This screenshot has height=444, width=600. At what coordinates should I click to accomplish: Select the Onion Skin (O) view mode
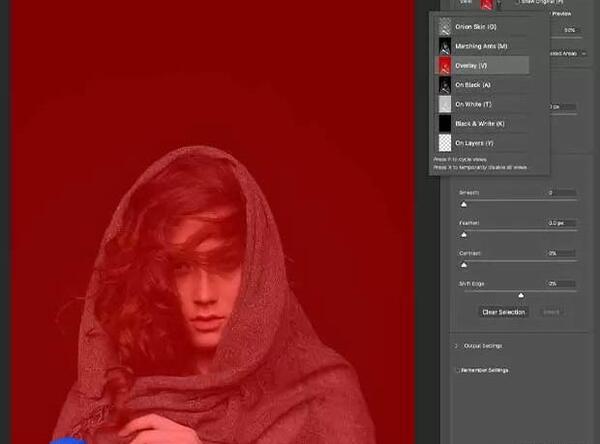pos(482,27)
